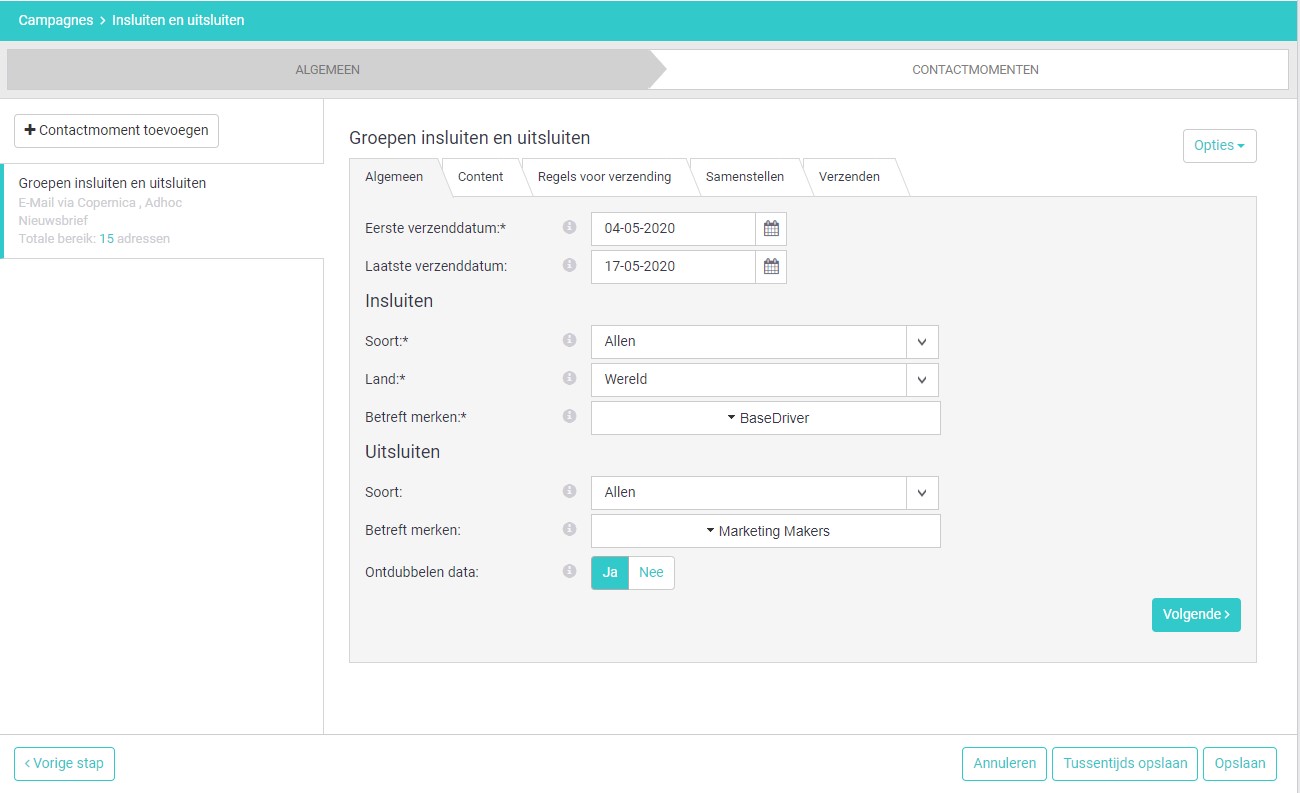The height and width of the screenshot is (793, 1300).
Task: Click the Annuleren button
Action: 1004,763
